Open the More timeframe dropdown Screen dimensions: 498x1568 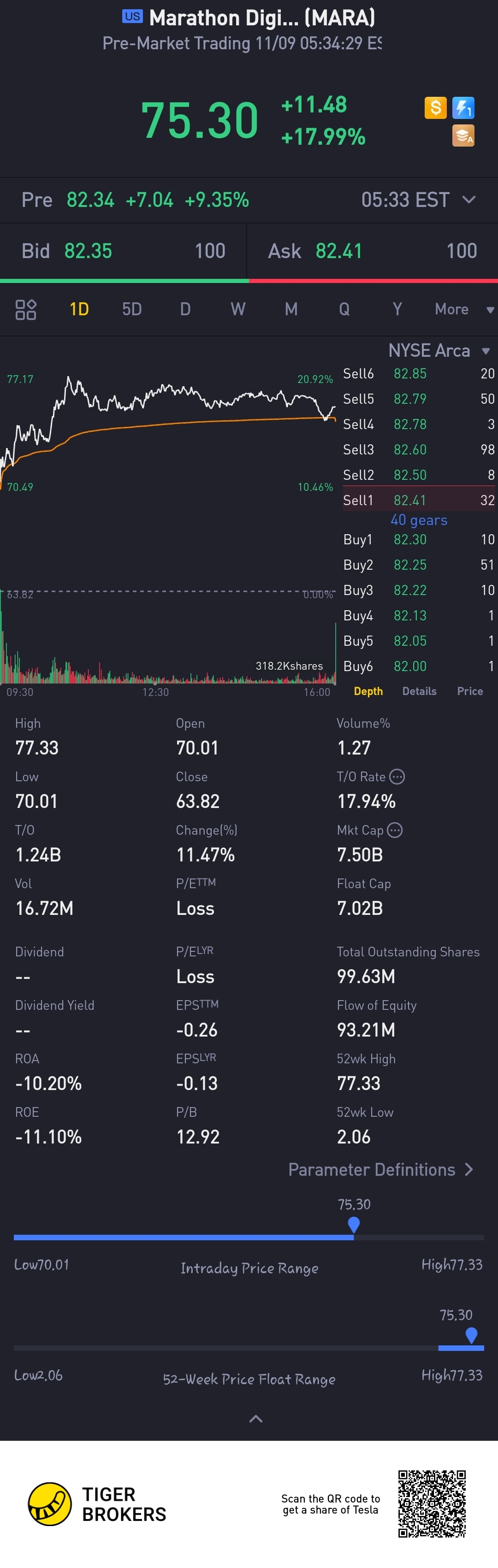464,309
